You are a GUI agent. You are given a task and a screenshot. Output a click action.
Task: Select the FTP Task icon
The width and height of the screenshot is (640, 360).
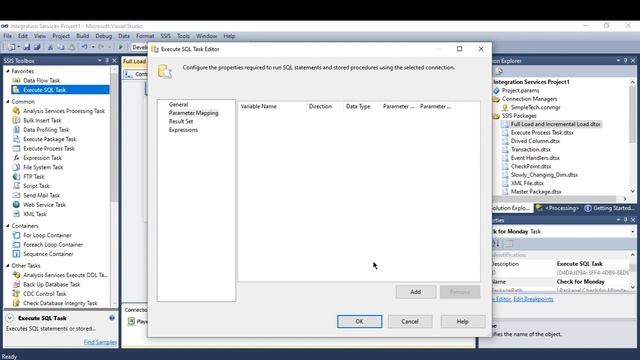16,177
